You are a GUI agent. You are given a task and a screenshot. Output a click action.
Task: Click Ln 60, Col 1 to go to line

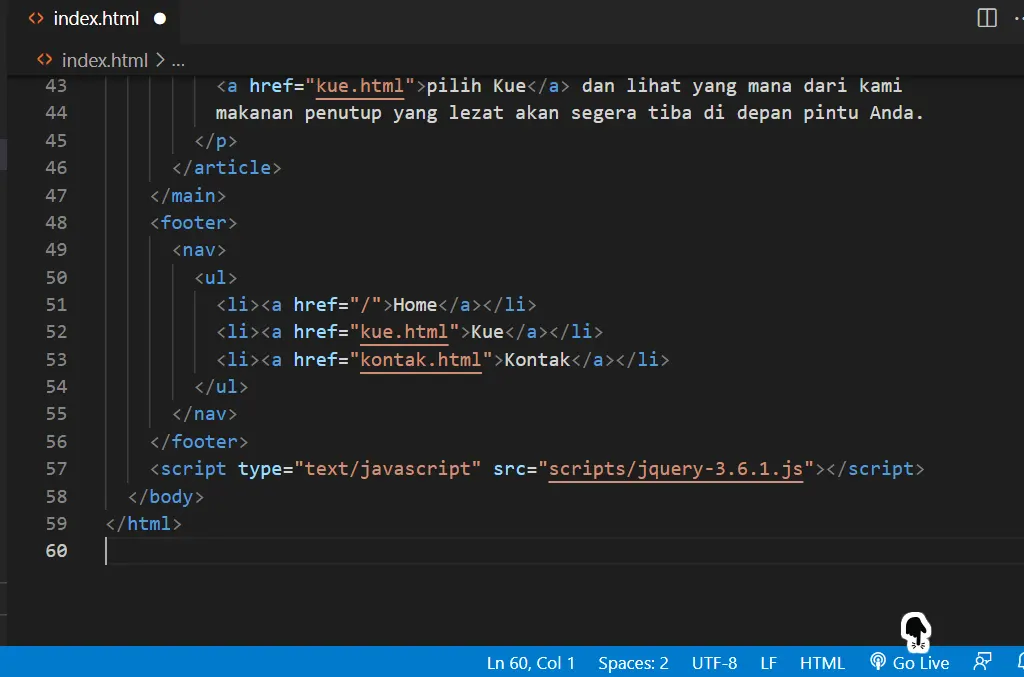click(x=531, y=663)
